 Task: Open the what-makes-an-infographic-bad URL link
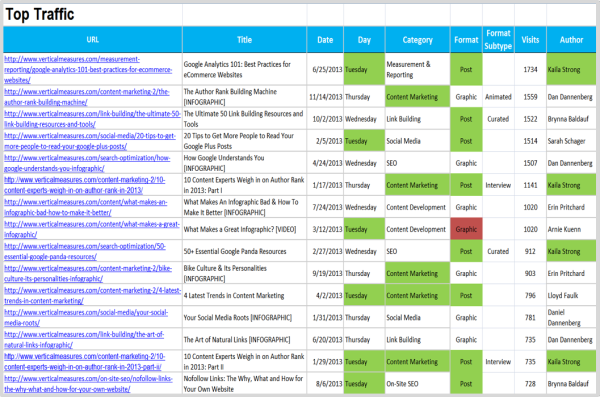pyautogui.click(x=86, y=207)
